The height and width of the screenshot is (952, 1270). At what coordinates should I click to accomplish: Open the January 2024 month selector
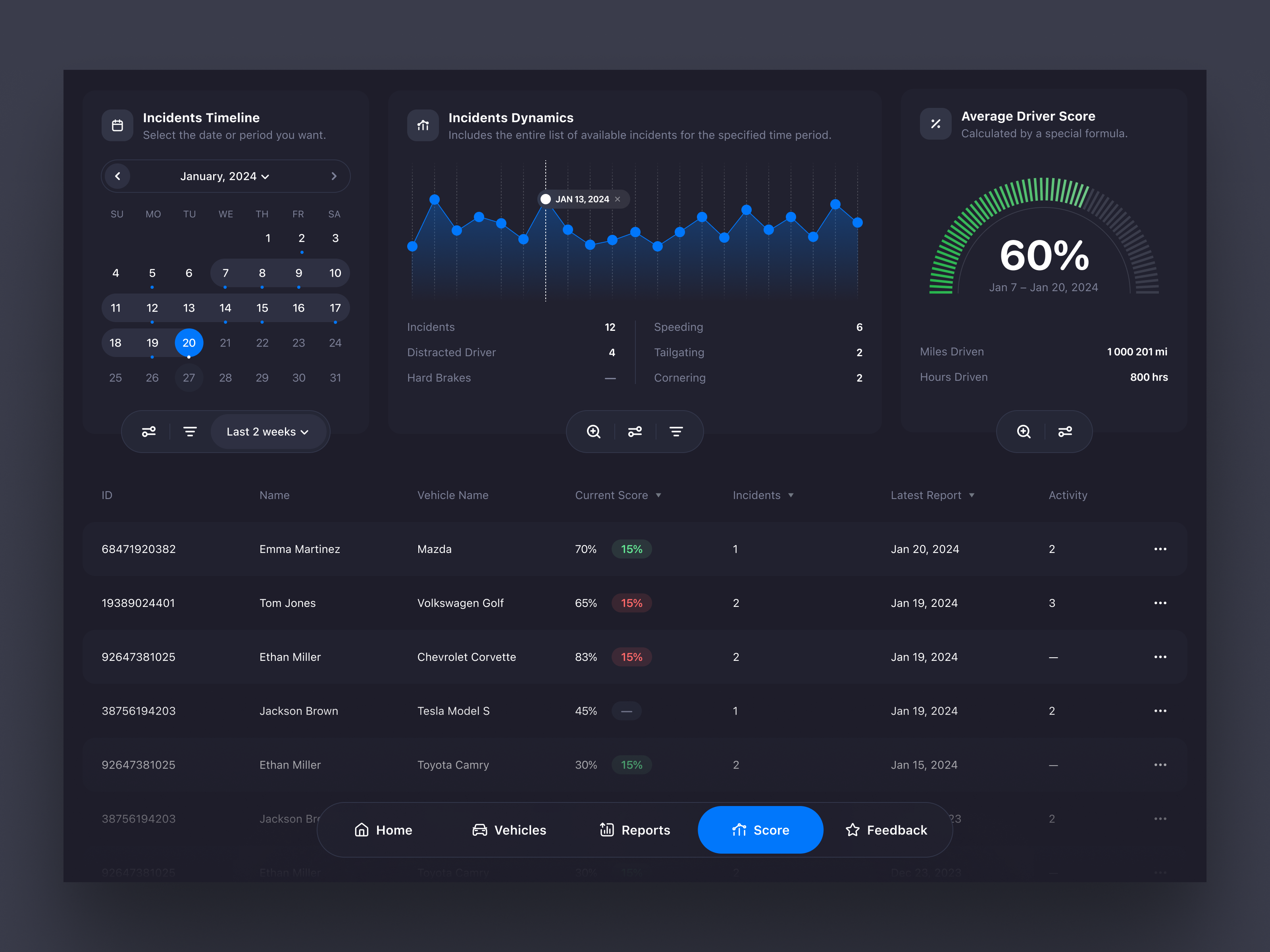point(225,176)
